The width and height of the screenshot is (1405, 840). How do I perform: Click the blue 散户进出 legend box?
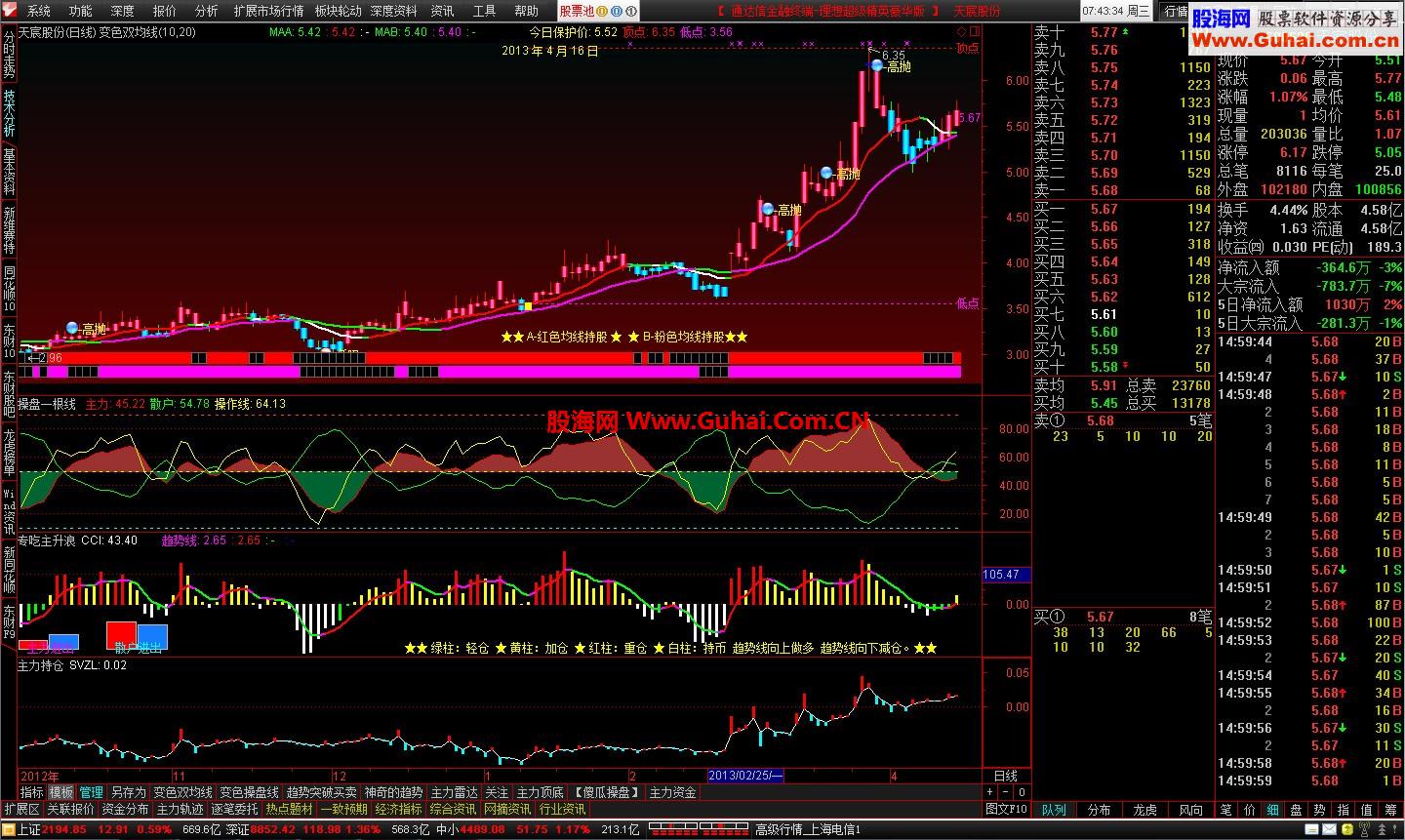click(152, 635)
